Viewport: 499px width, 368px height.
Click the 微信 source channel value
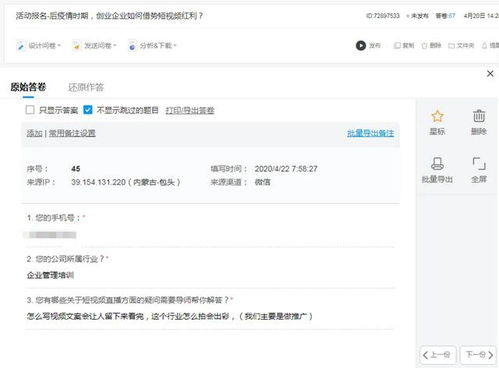[263, 182]
